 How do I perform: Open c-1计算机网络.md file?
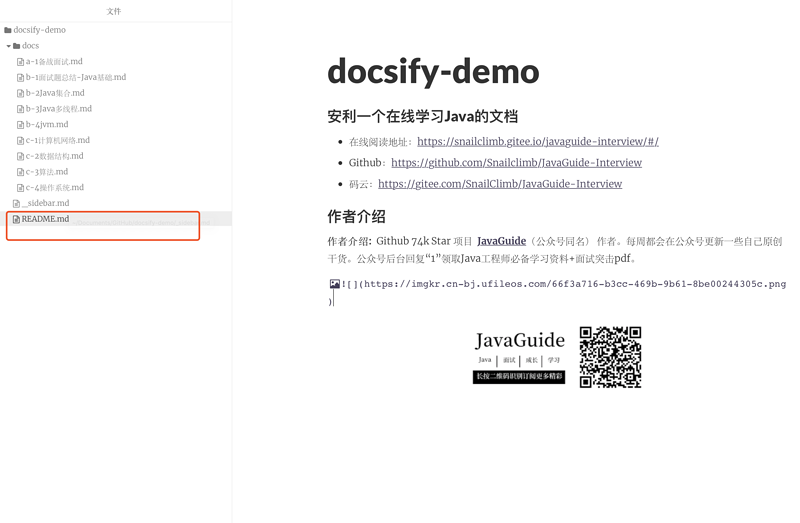58,141
